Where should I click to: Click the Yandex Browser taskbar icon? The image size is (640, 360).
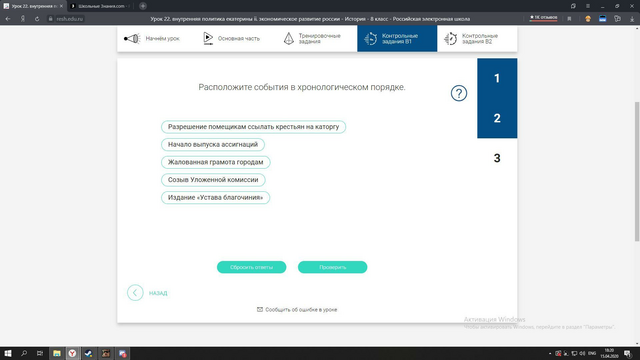pos(72,353)
